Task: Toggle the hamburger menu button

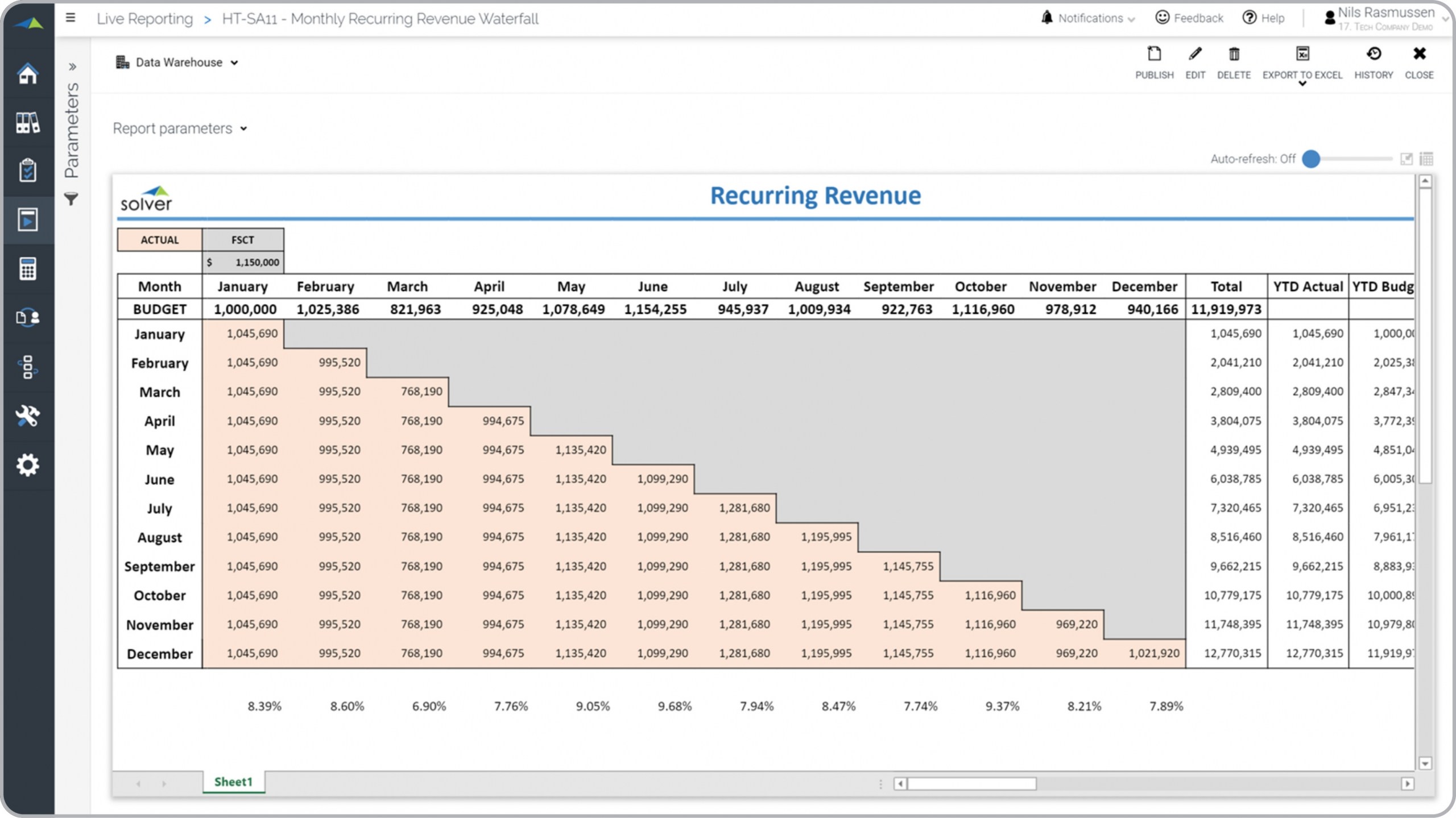Action: tap(71, 18)
